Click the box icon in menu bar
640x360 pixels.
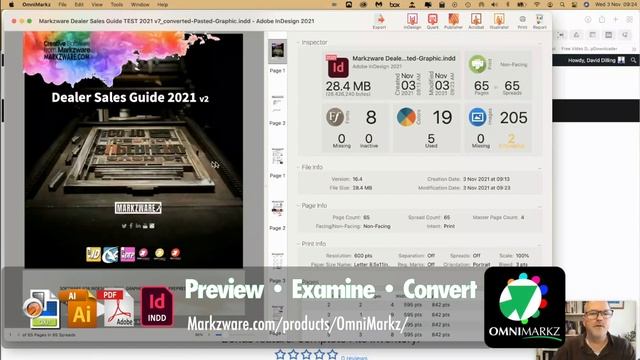point(394,4)
